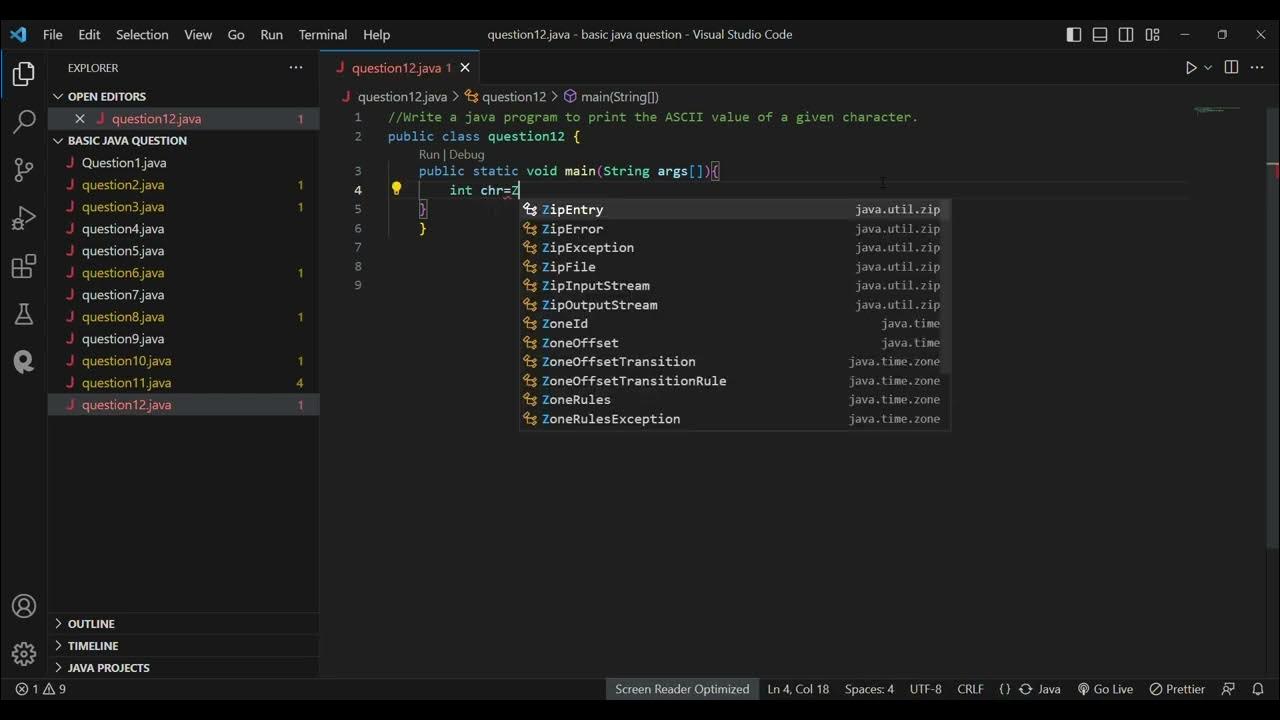The image size is (1280, 720).
Task: Click question12.java breadcrumb item
Action: point(402,97)
